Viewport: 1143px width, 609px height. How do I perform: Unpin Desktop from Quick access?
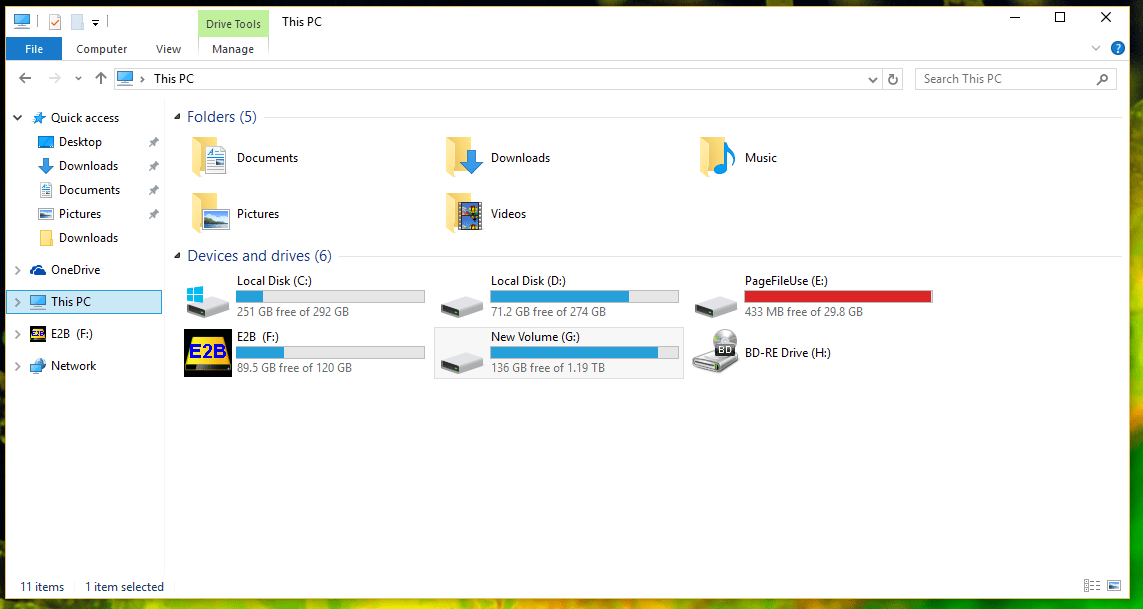pyautogui.click(x=153, y=141)
